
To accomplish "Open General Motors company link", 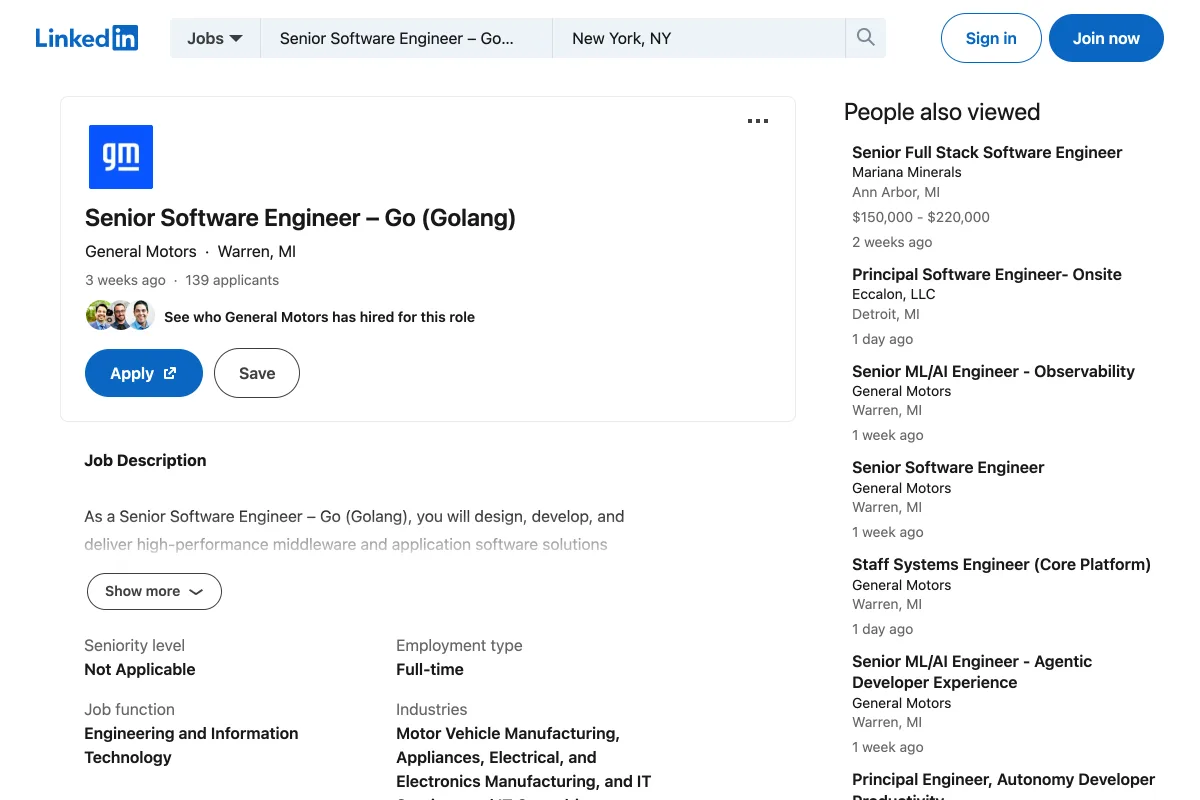I will point(141,251).
